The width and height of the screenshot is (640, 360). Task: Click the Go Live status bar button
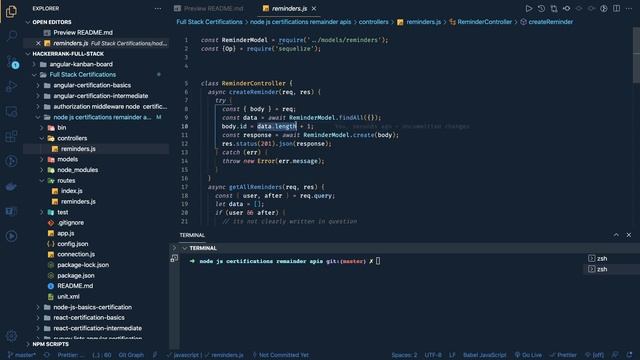pyautogui.click(x=528, y=355)
